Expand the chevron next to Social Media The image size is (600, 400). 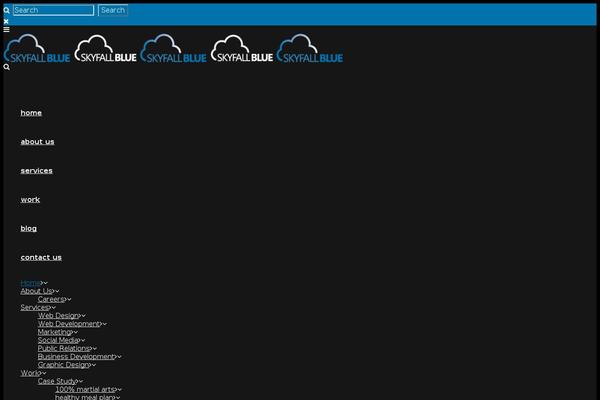click(83, 341)
